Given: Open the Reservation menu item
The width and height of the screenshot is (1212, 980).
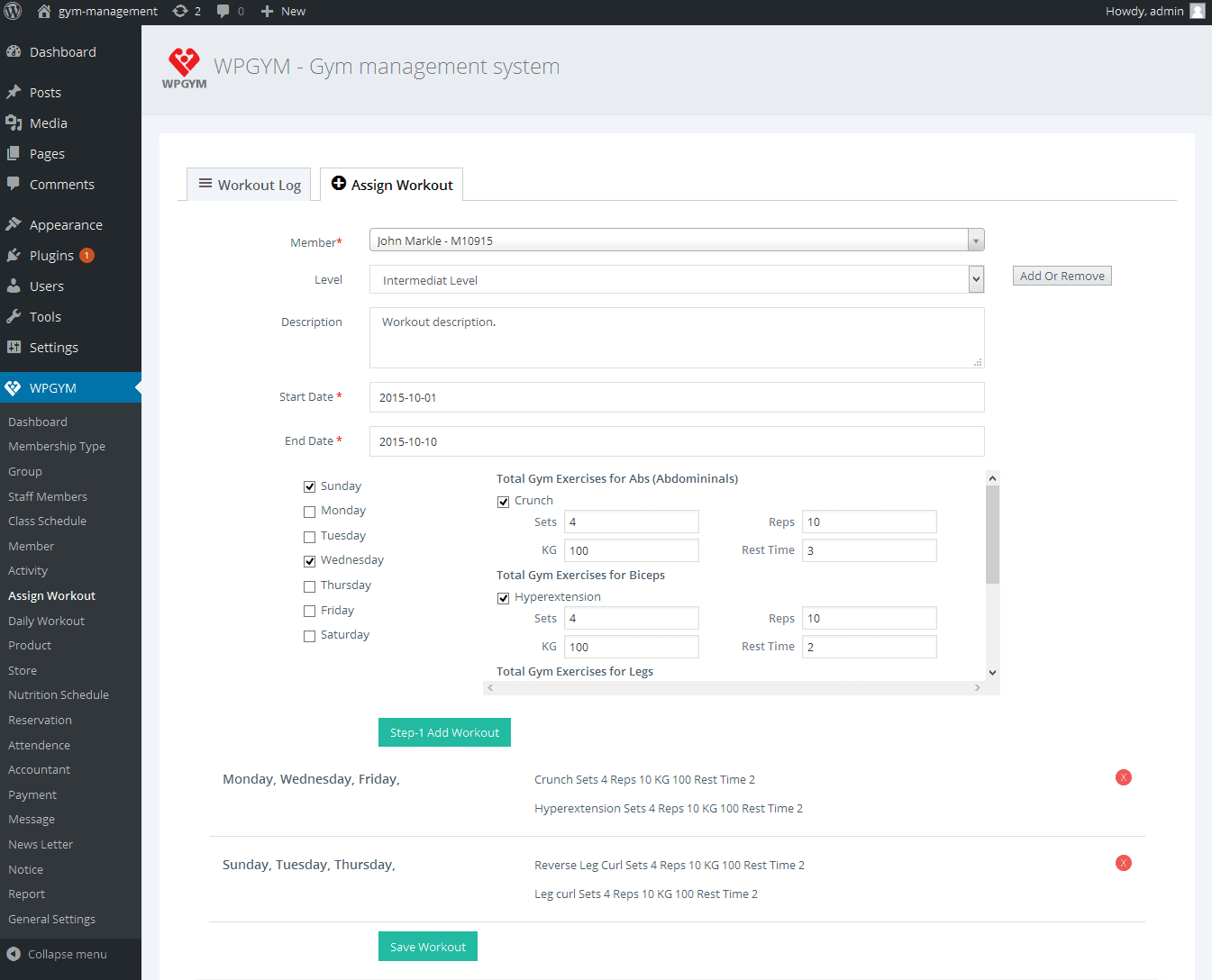Looking at the screenshot, I should pos(40,720).
